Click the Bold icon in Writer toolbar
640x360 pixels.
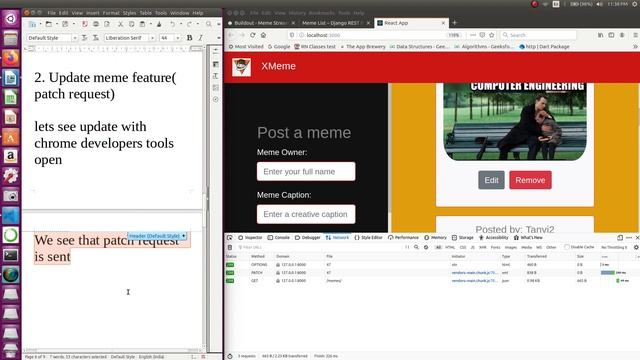[x=189, y=38]
